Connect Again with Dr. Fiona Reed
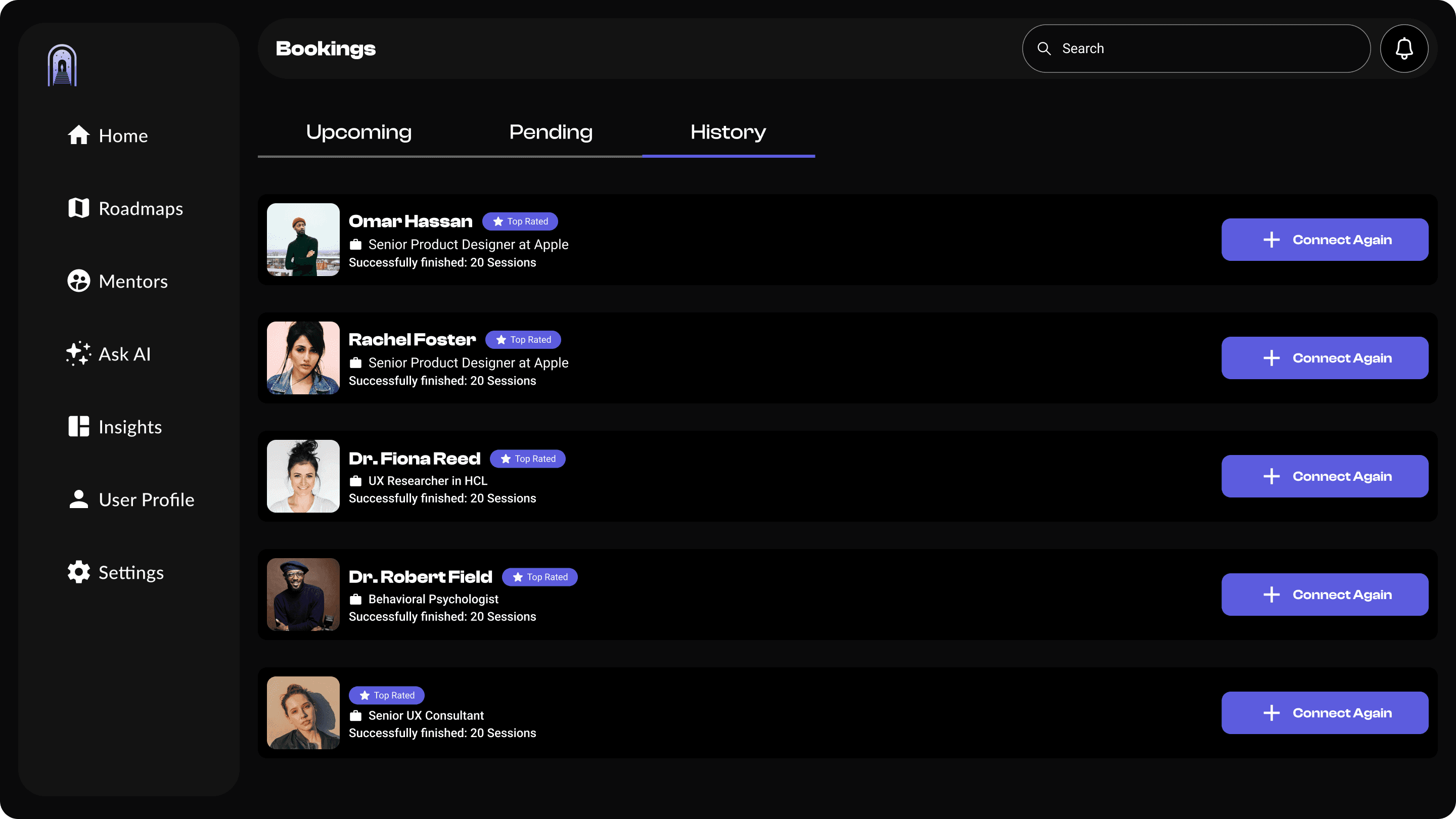The width and height of the screenshot is (1456, 819). (1325, 476)
